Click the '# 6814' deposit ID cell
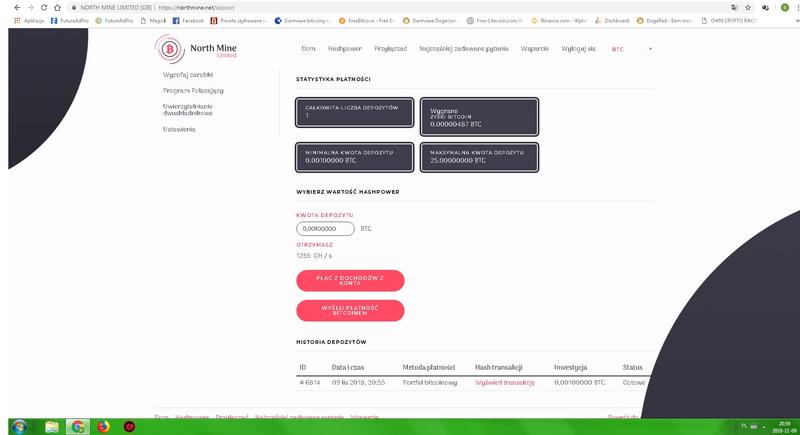Viewport: 800px width, 435px height. (x=310, y=382)
